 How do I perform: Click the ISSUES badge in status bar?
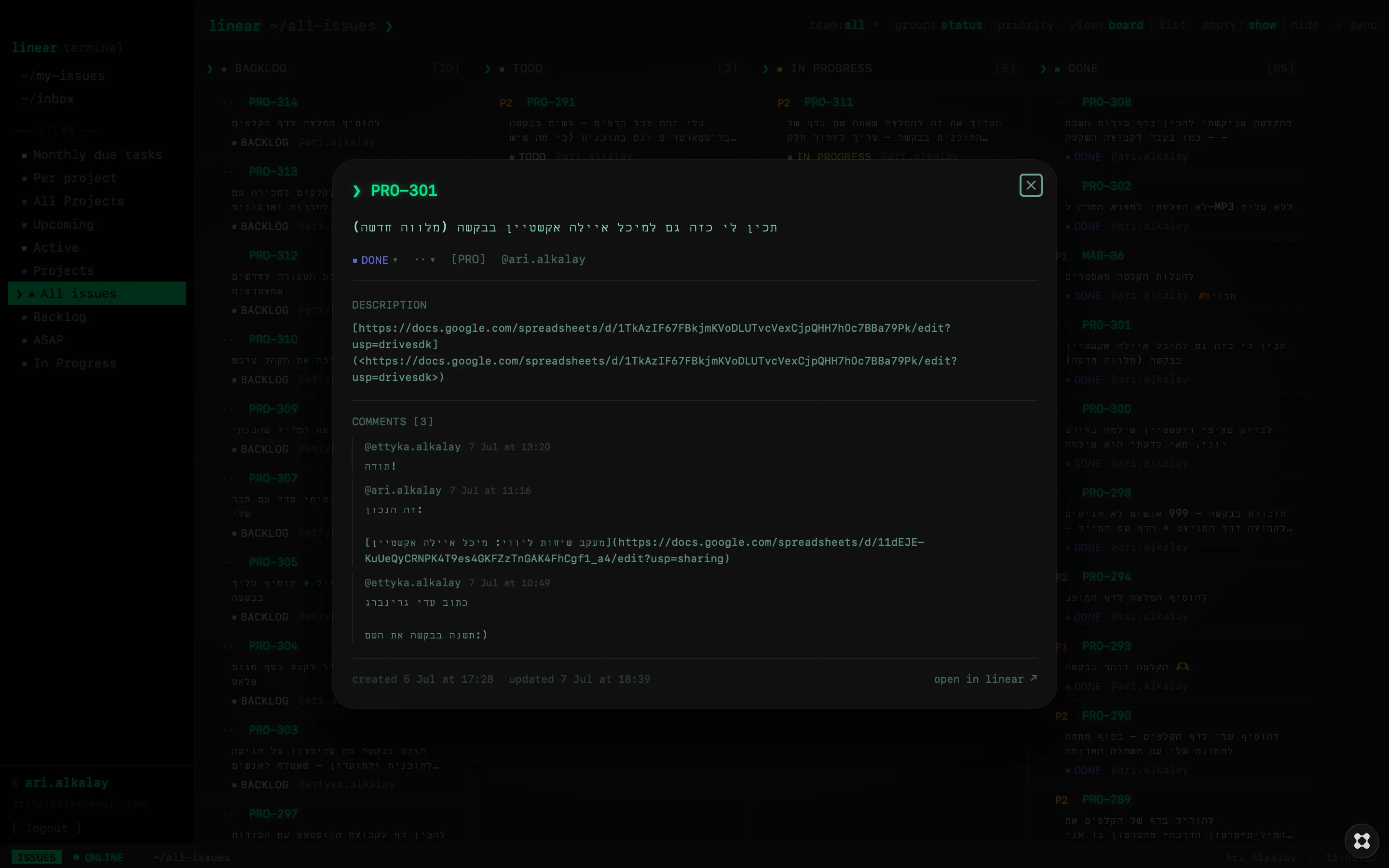point(36,857)
